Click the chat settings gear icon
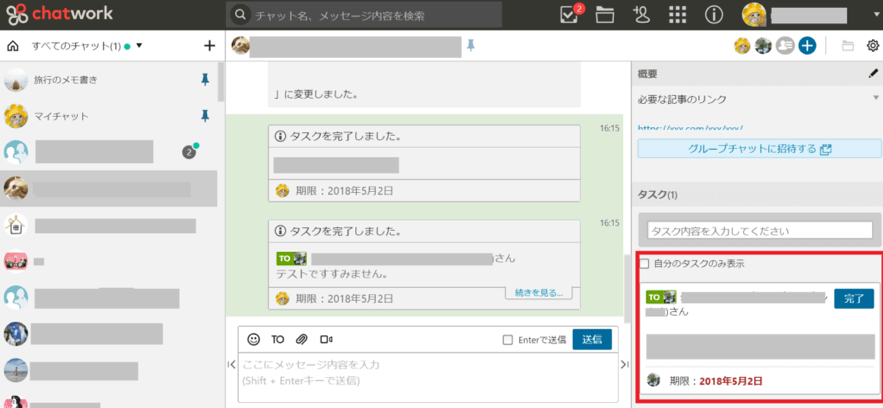883x408 pixels. [x=872, y=46]
